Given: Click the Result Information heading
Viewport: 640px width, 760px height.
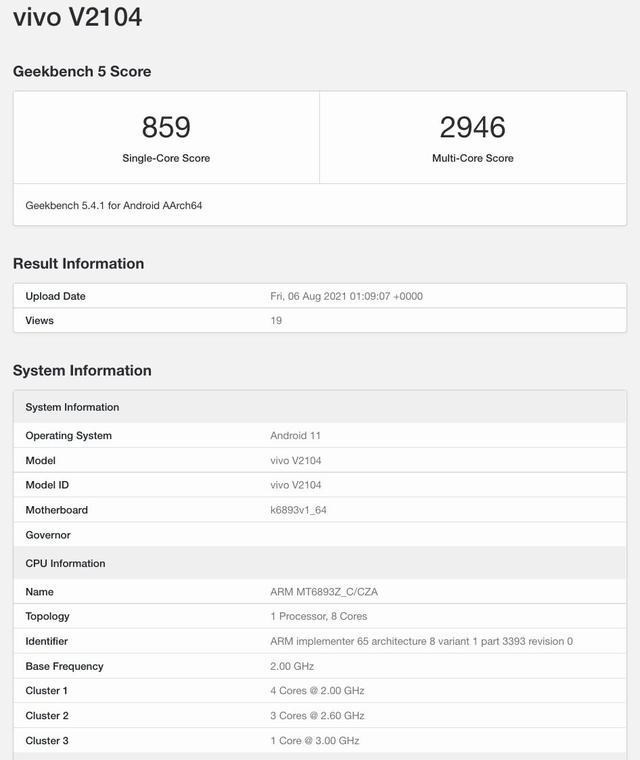Looking at the screenshot, I should point(79,263).
